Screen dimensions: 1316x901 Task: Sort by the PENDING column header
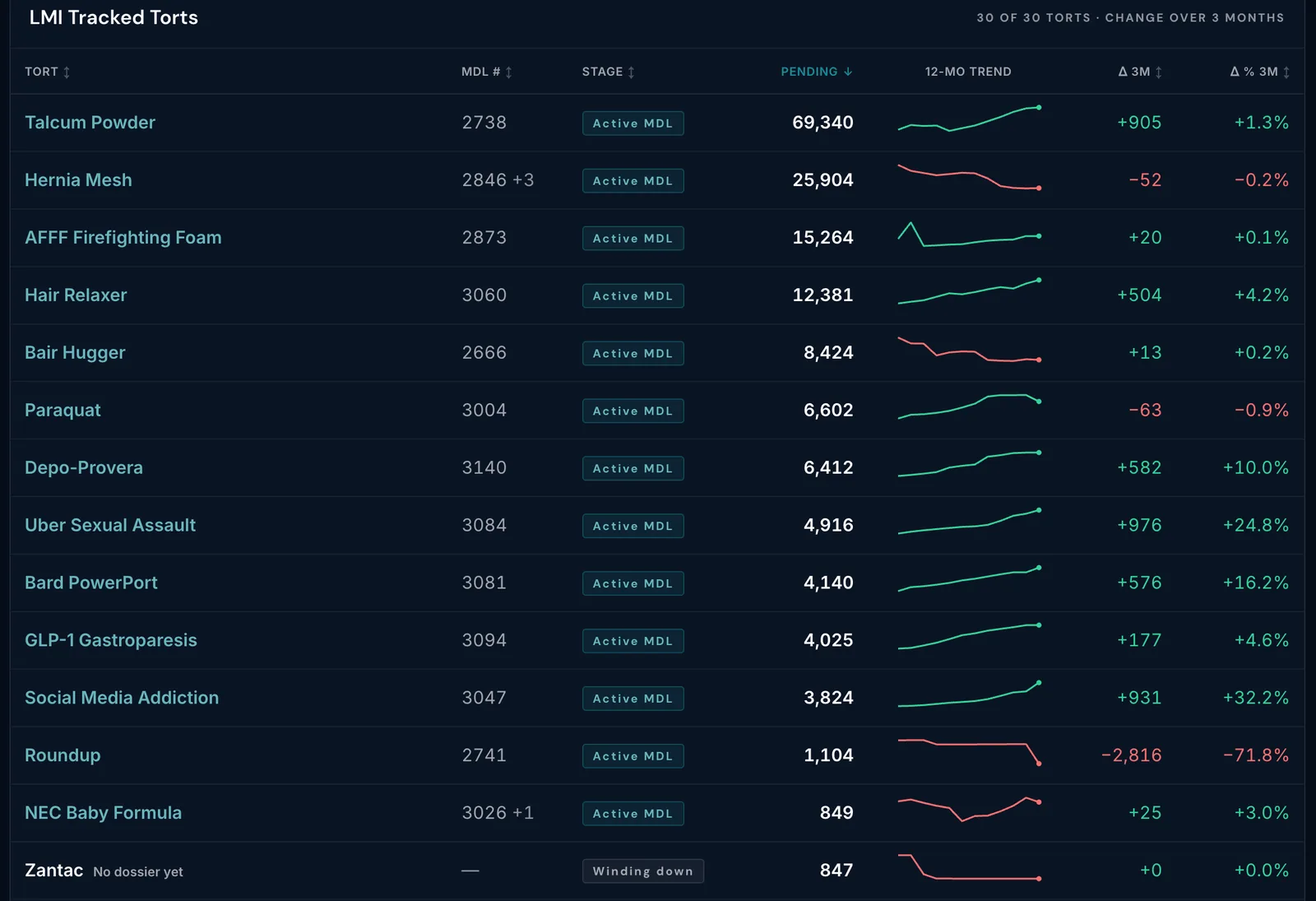tap(816, 72)
